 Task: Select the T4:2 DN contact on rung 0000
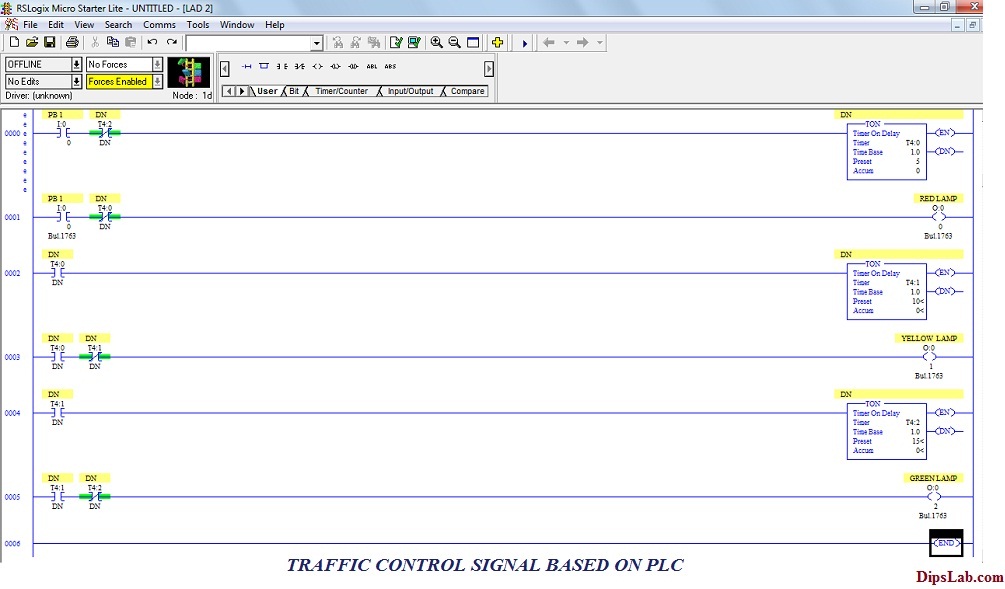(104, 133)
